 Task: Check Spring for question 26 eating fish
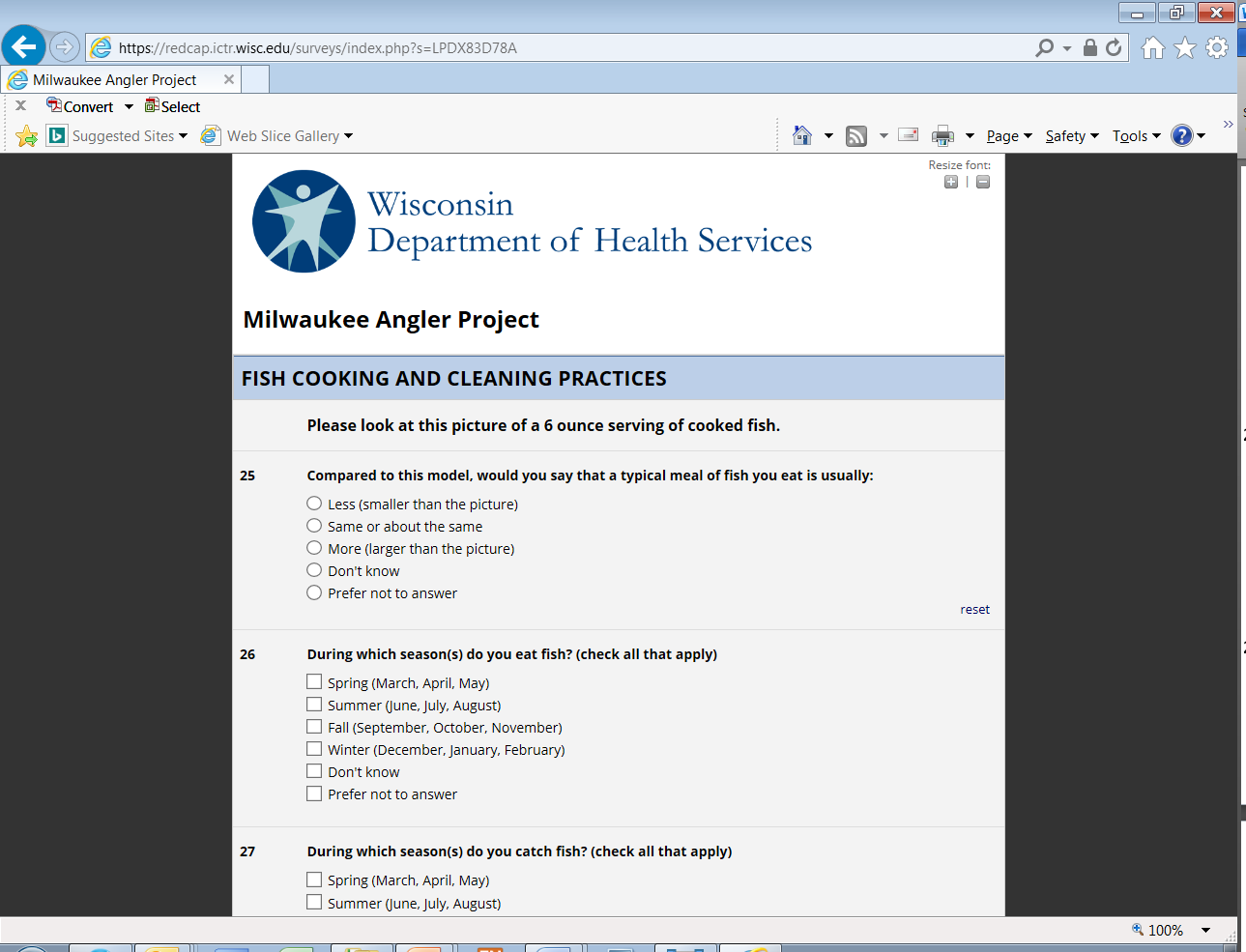314,682
